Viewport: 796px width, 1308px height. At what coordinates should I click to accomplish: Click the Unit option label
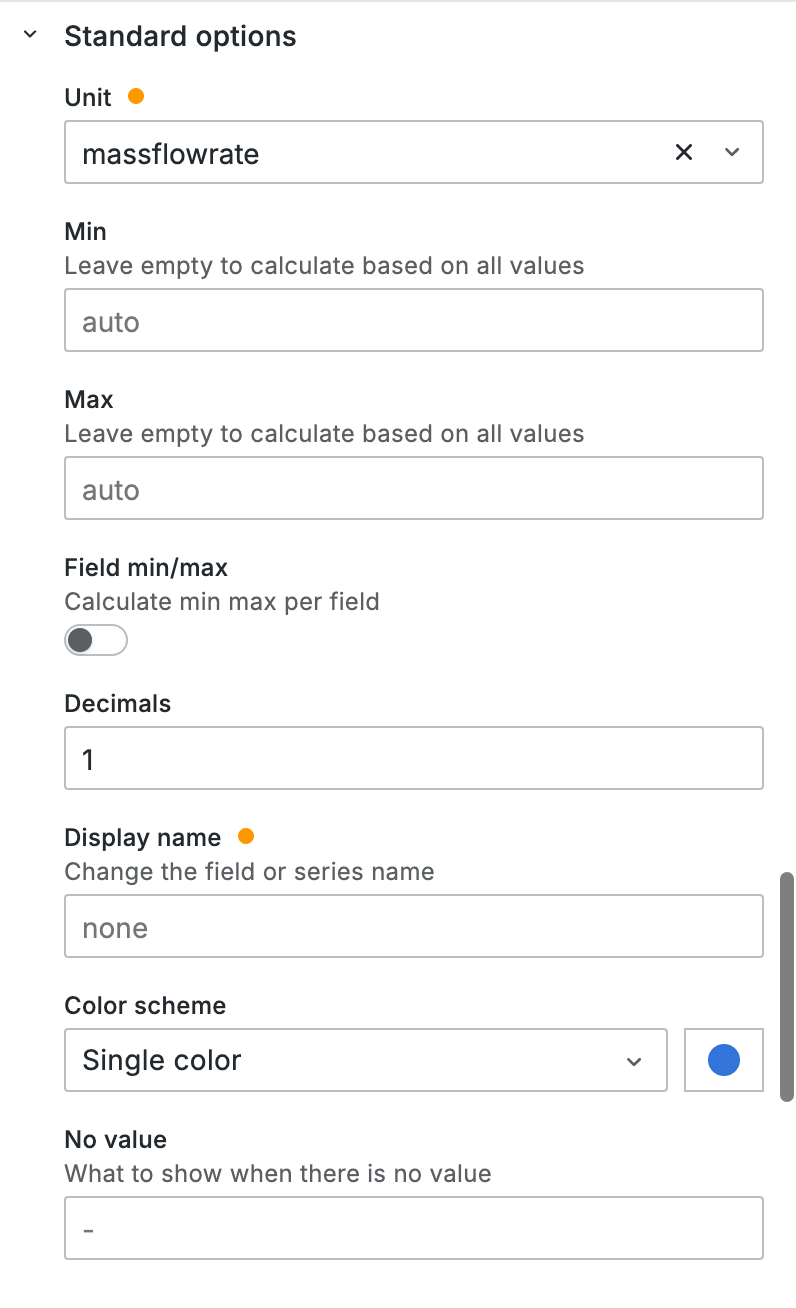[x=88, y=97]
